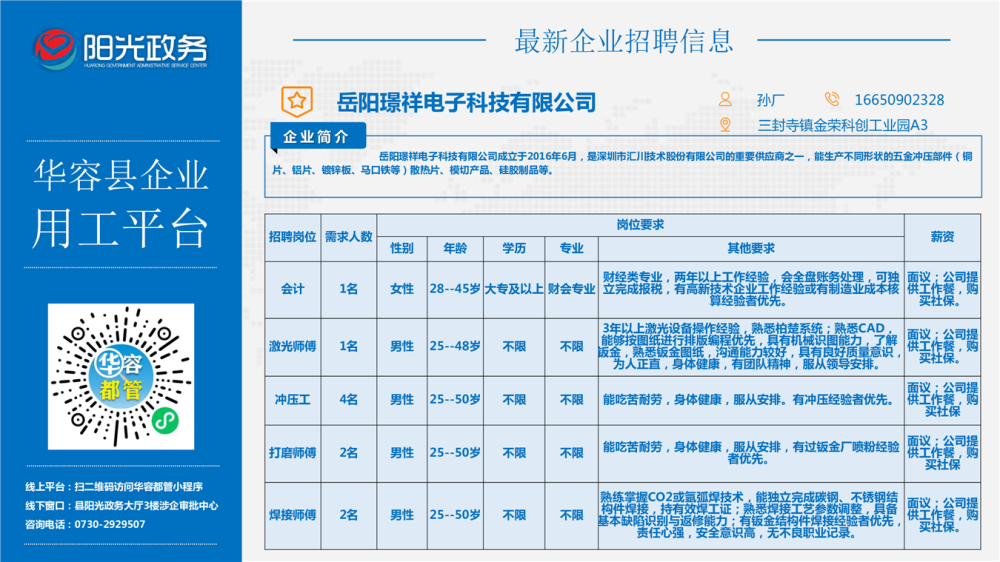1000x562 pixels.
Task: Select the 会计 job position cell
Action: (292, 289)
